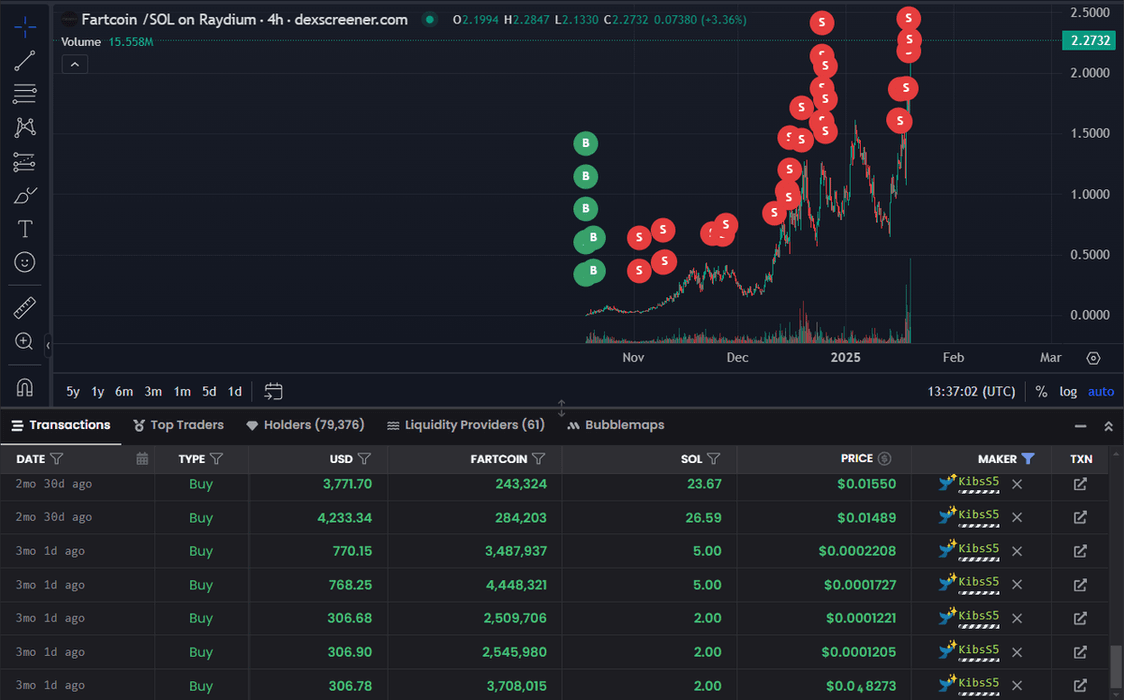This screenshot has width=1124, height=700.
Task: Select the XABCD pattern tool
Action: [24, 128]
